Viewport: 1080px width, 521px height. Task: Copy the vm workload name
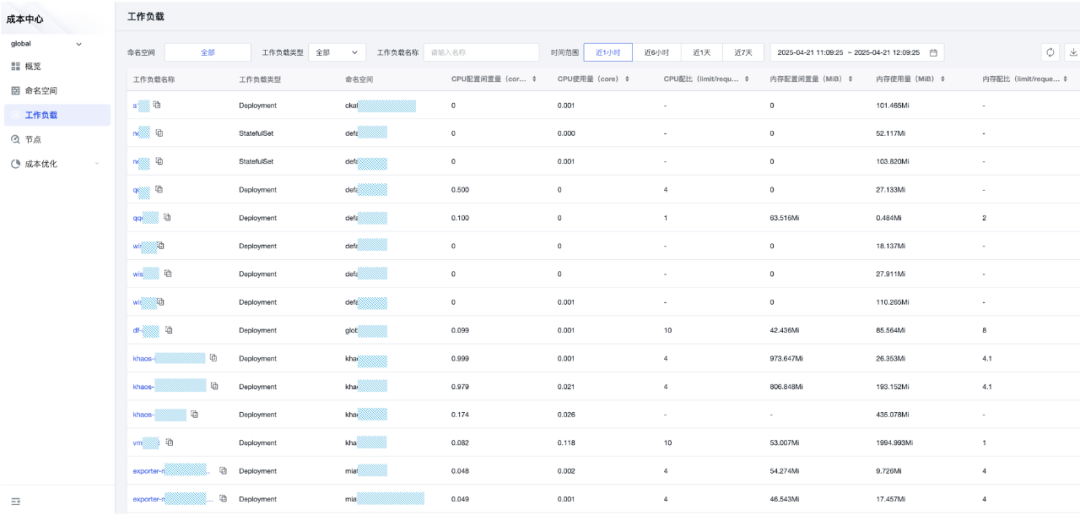coord(169,442)
